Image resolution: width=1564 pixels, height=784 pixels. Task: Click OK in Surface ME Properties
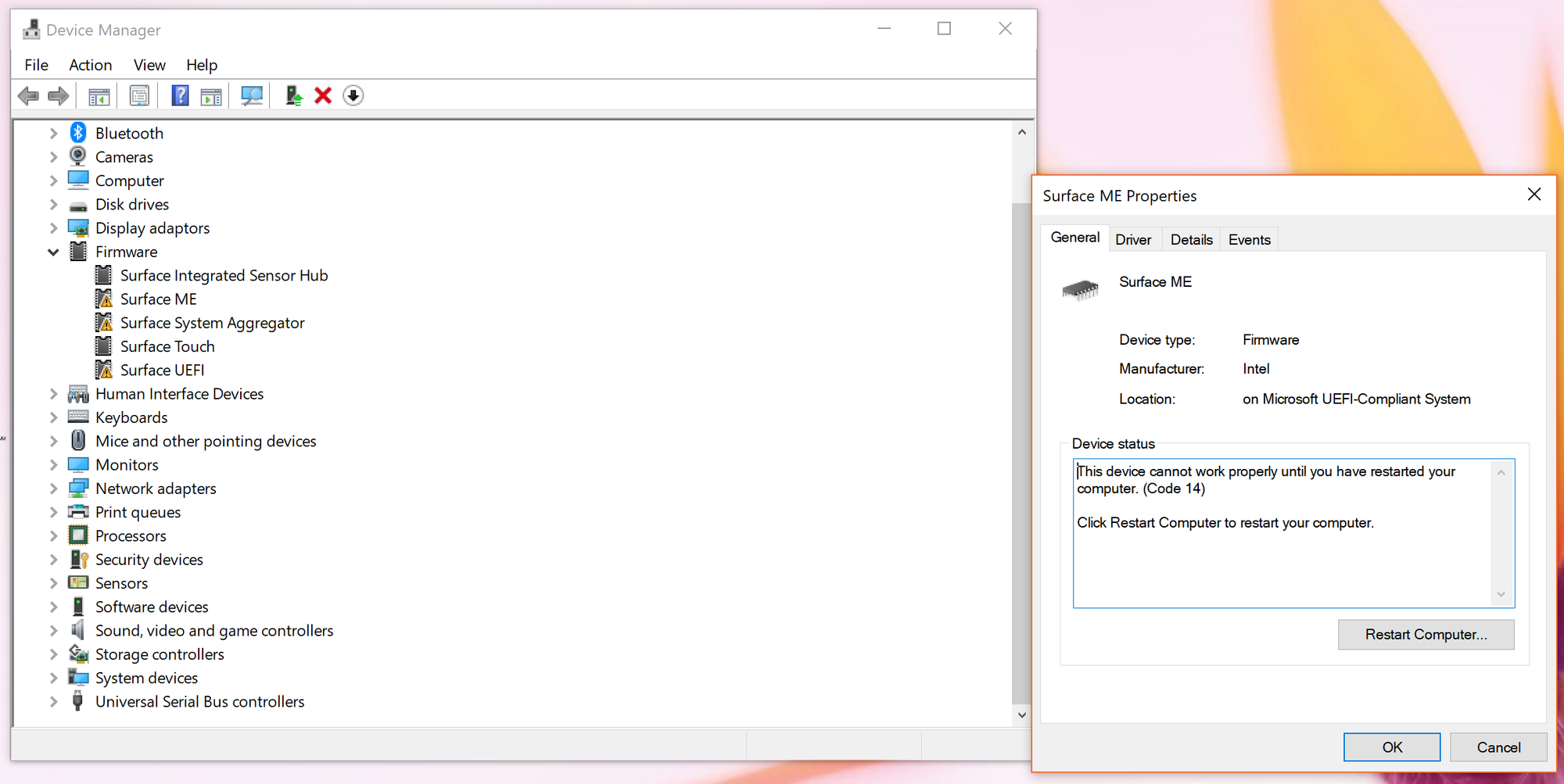(1391, 746)
